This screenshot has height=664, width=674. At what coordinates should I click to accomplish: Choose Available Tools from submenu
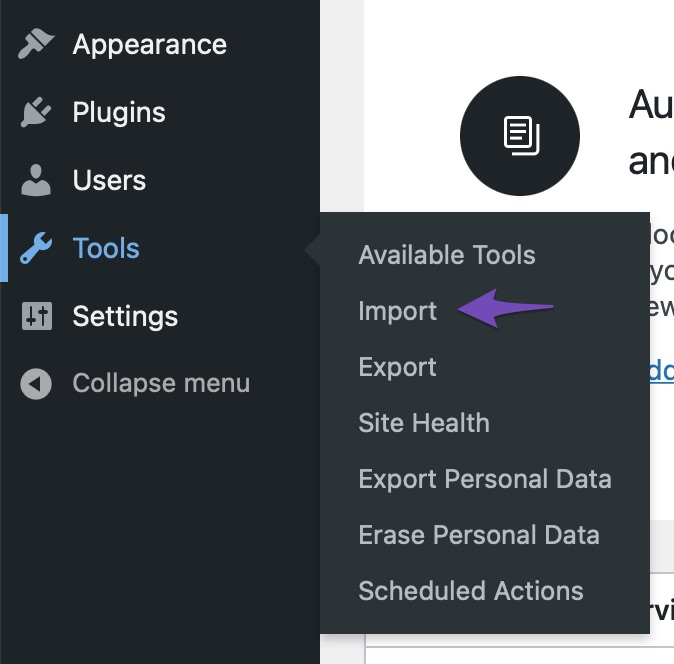[x=447, y=255]
